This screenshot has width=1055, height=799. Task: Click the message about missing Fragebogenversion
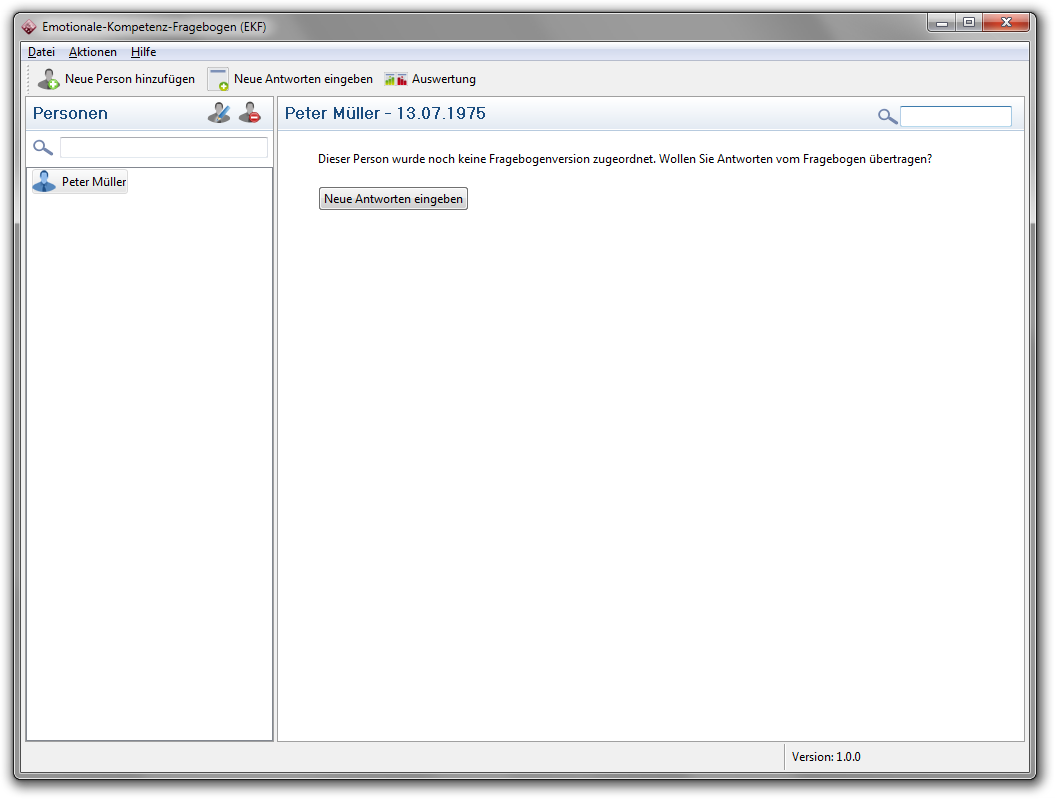click(x=625, y=159)
